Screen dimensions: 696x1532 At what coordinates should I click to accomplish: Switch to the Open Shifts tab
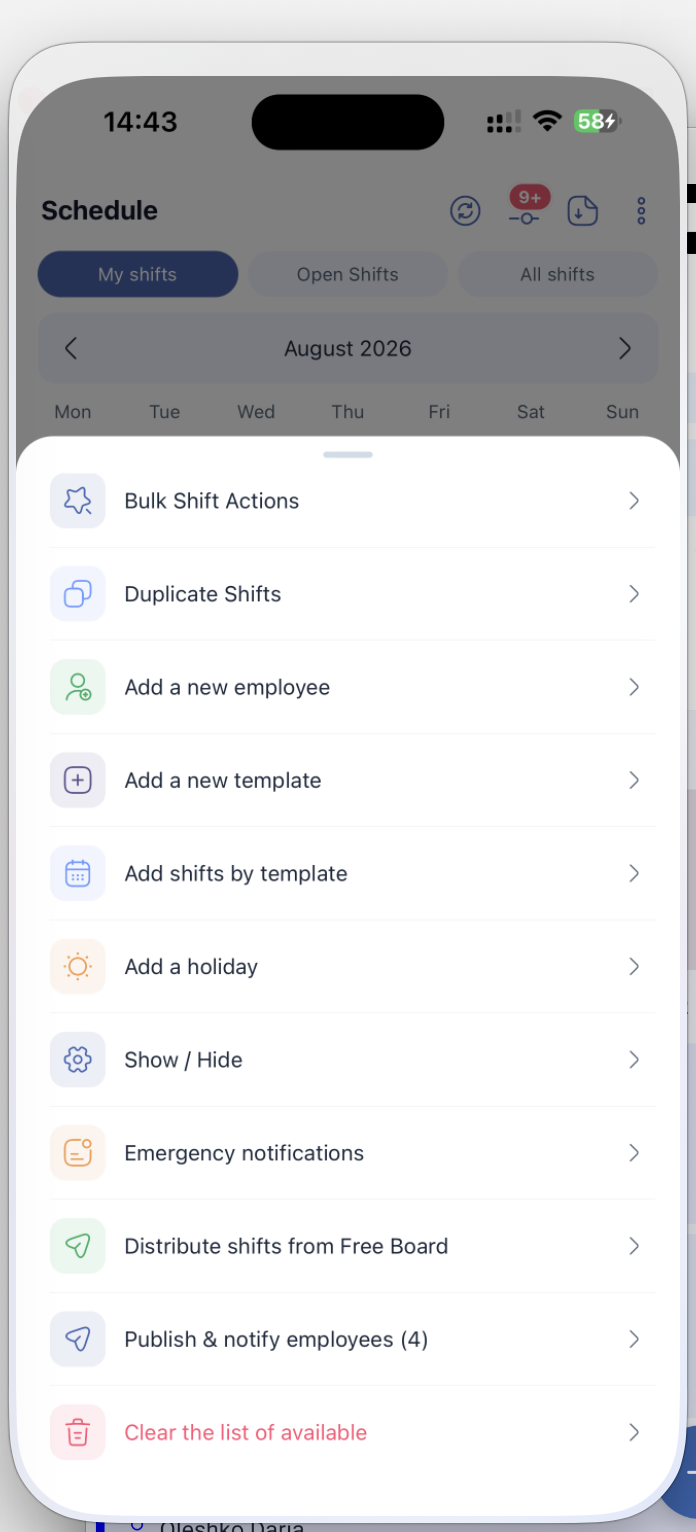(x=348, y=274)
